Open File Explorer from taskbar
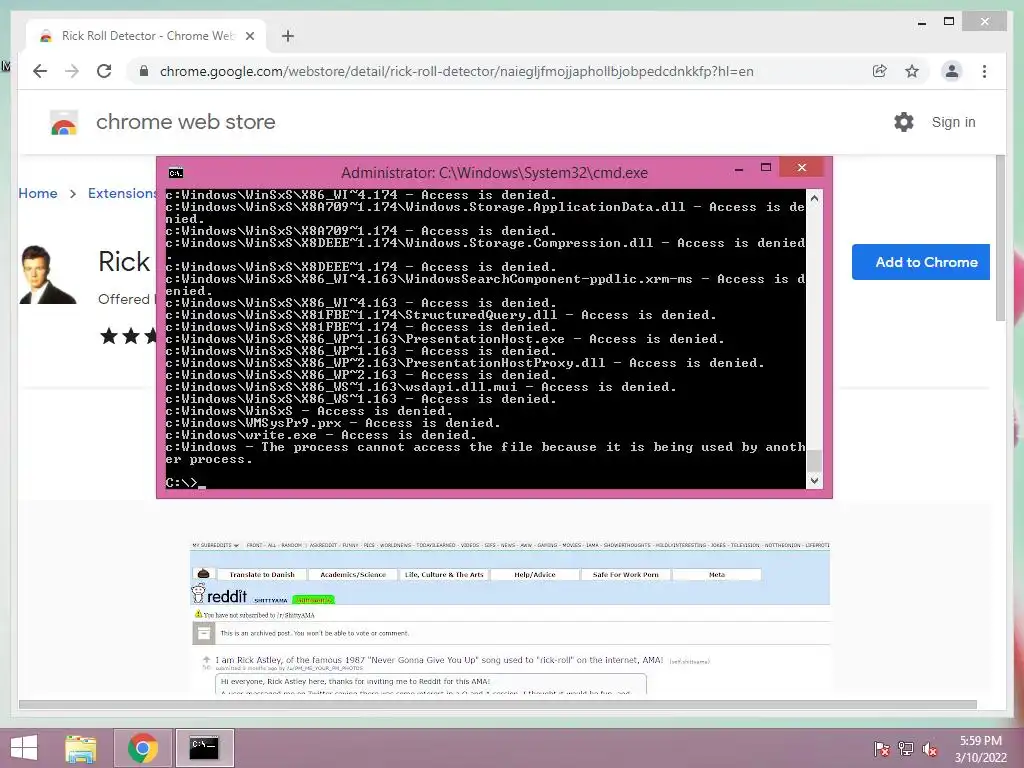 (80, 748)
